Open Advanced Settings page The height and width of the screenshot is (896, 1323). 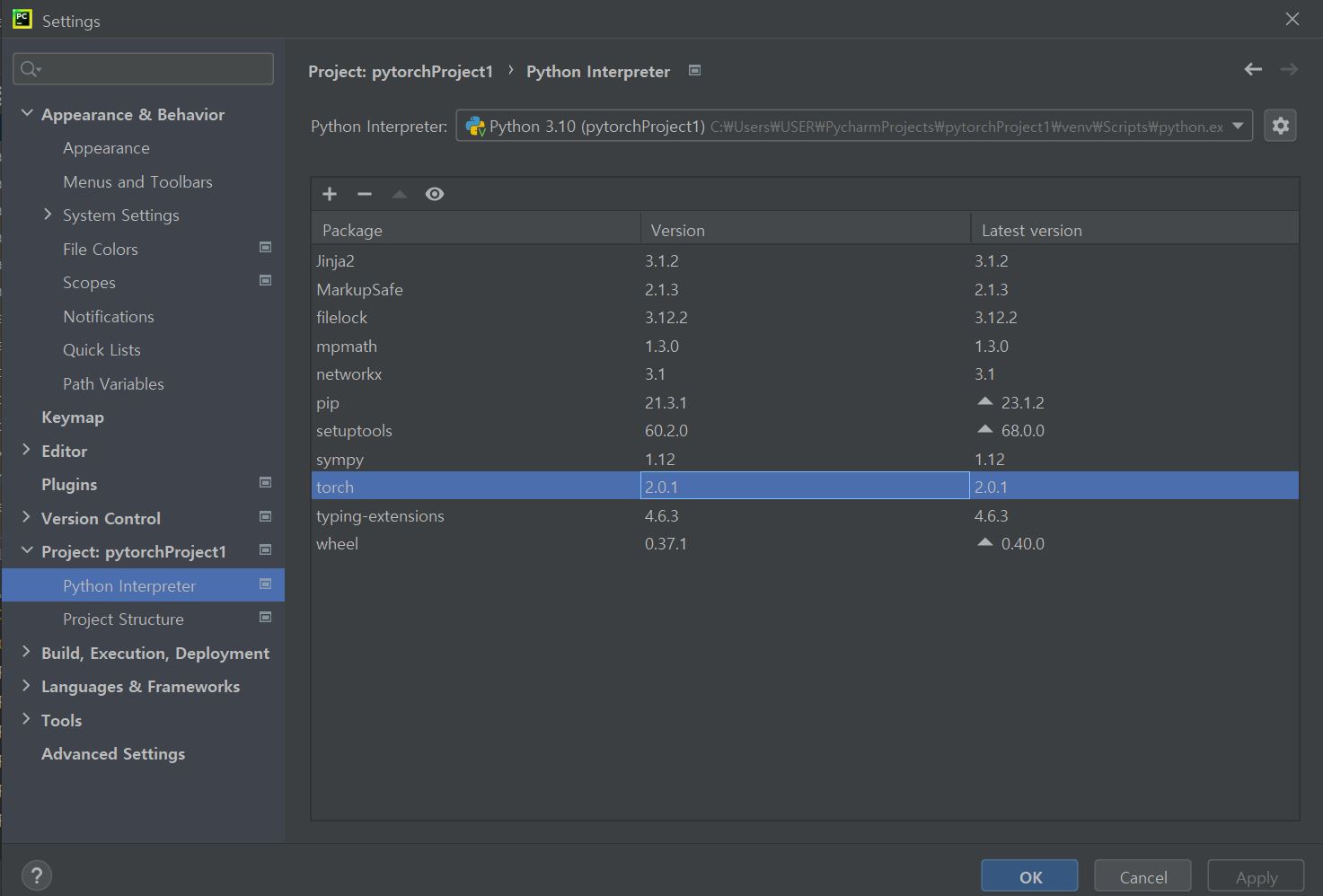[x=113, y=754]
